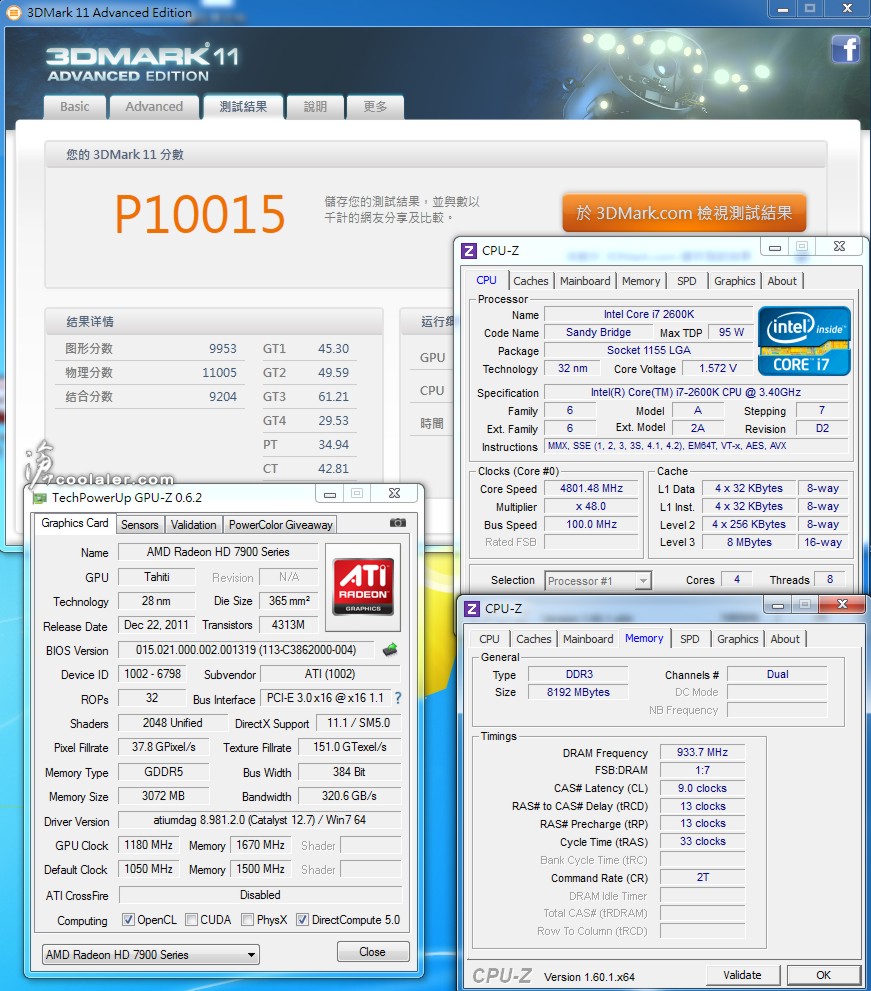Screen dimensions: 871x991
Task: Open the AMD Radeon HD 7900 Series dropdown
Action: pyautogui.click(x=151, y=954)
